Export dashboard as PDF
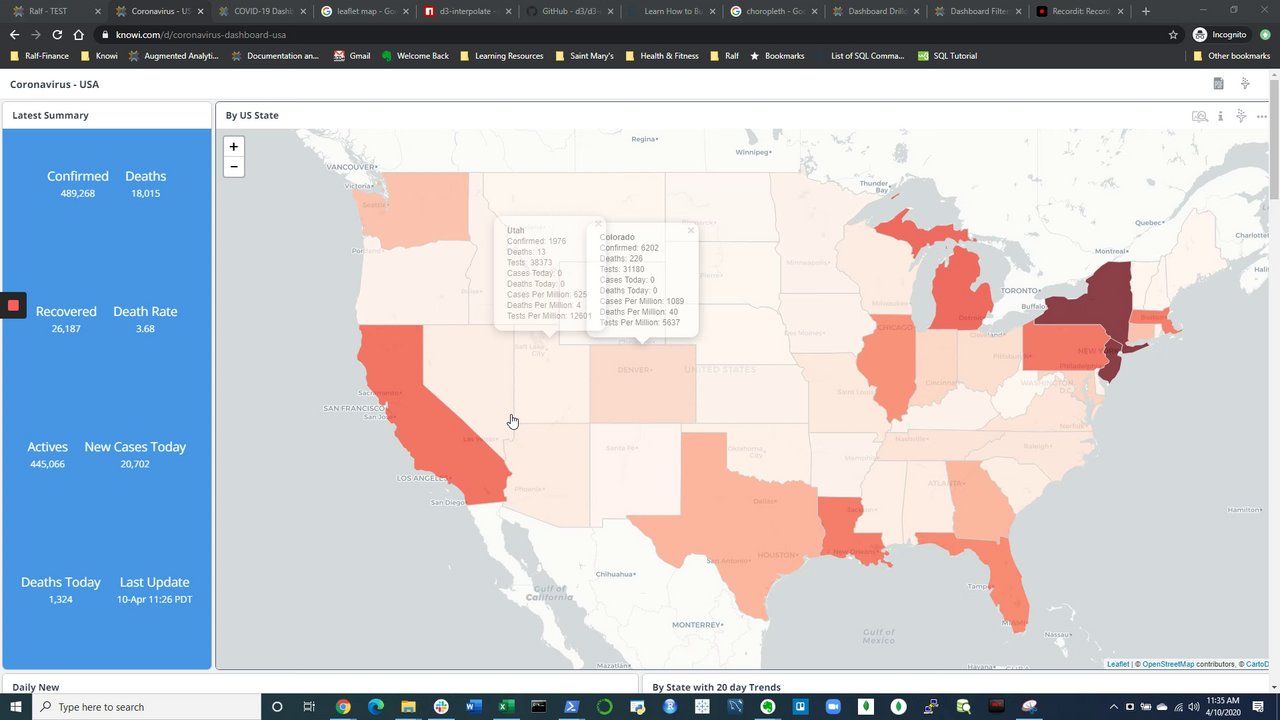 click(1218, 84)
